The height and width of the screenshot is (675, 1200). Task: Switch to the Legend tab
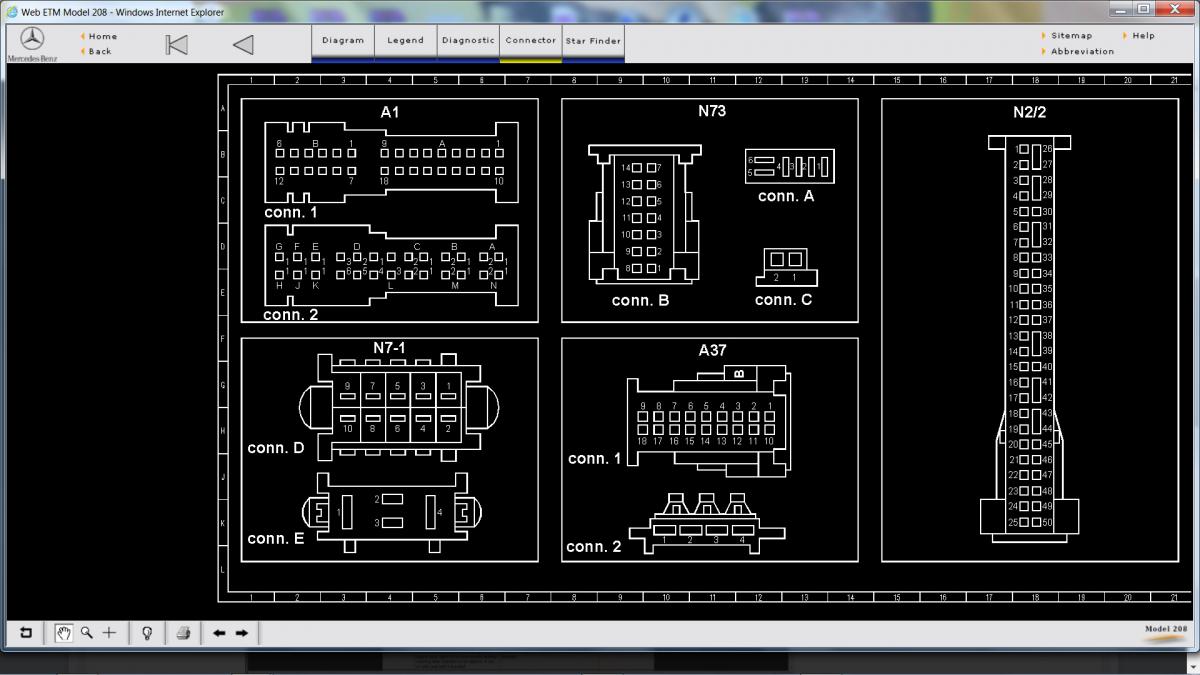405,41
